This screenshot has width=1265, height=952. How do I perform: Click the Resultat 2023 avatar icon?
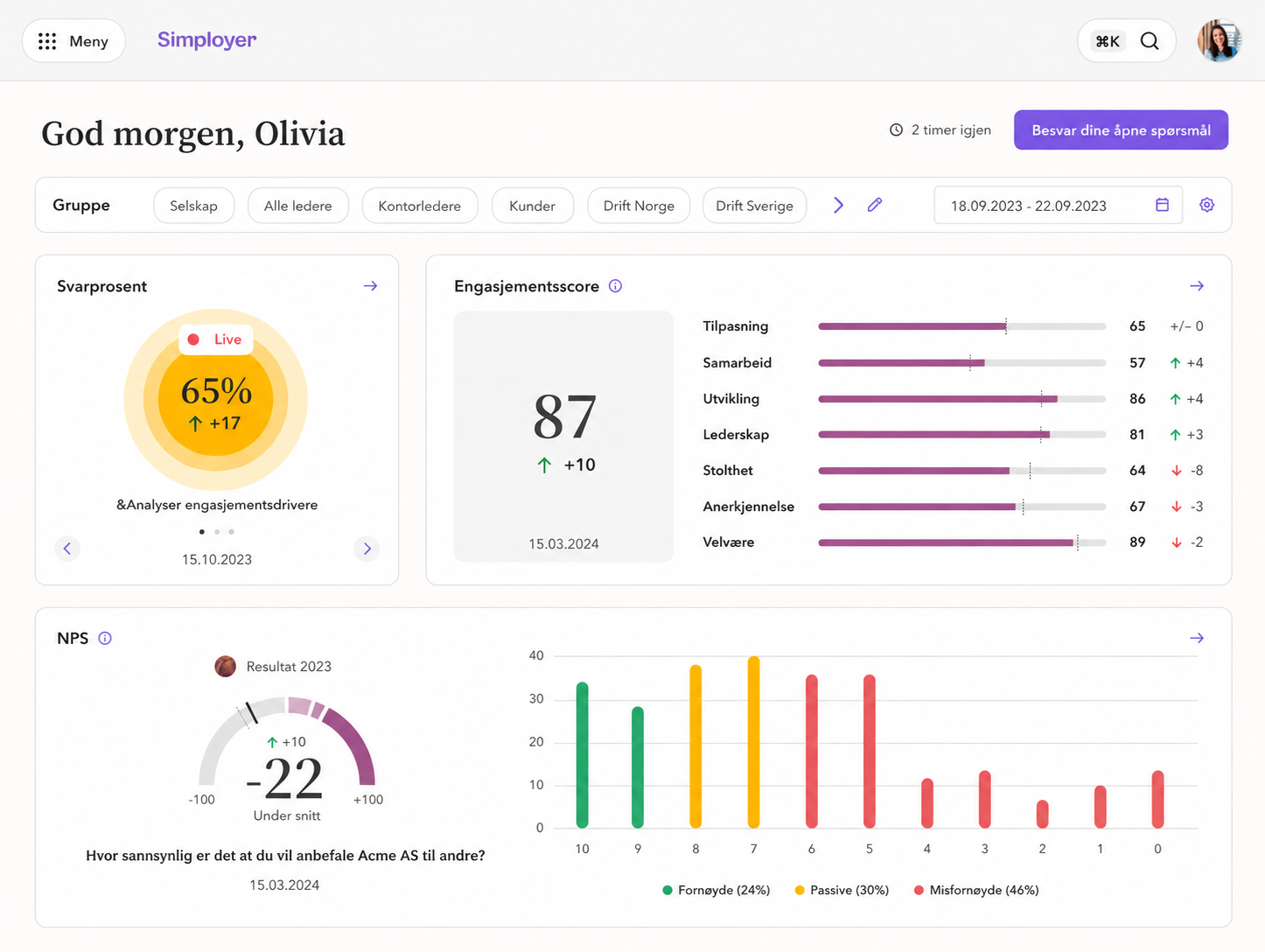[x=226, y=667]
